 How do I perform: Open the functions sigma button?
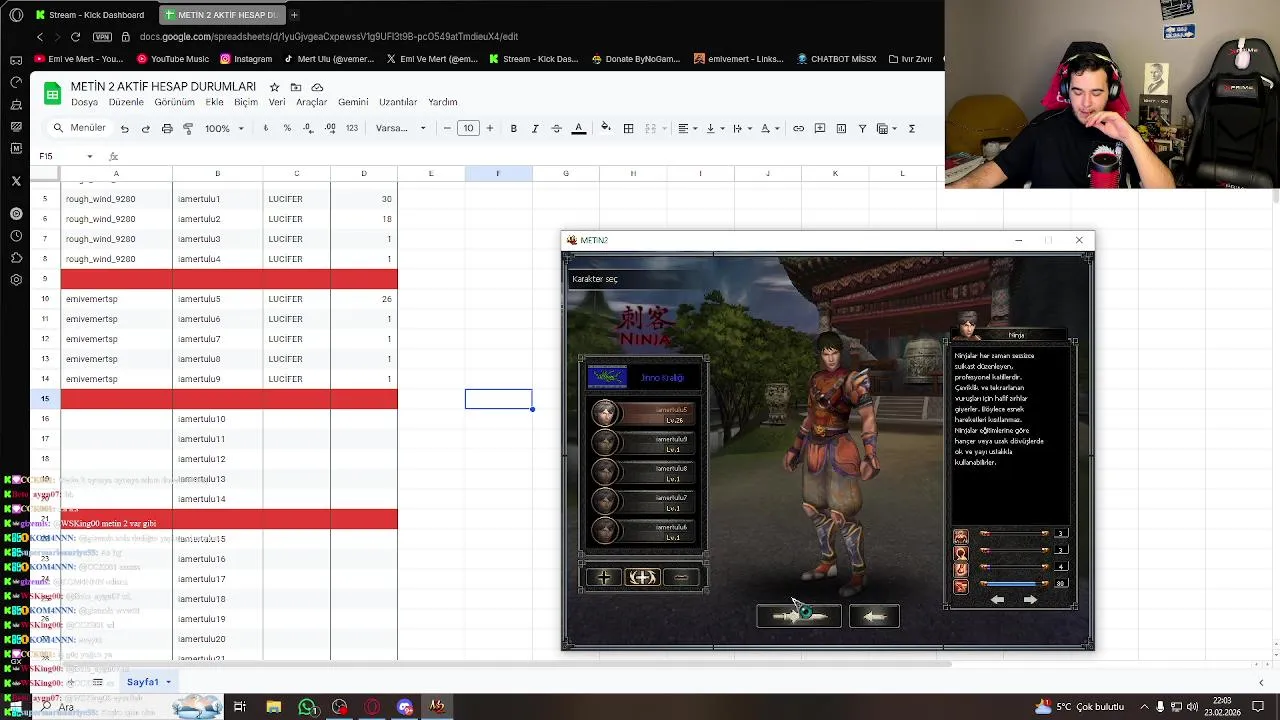(911, 128)
